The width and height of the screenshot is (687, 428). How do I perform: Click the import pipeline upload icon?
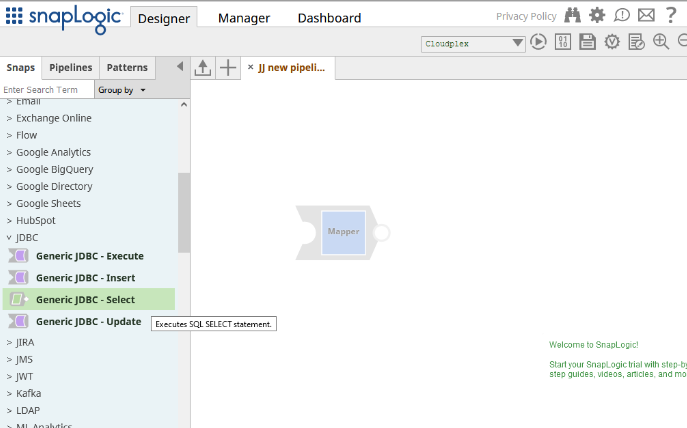click(x=202, y=68)
